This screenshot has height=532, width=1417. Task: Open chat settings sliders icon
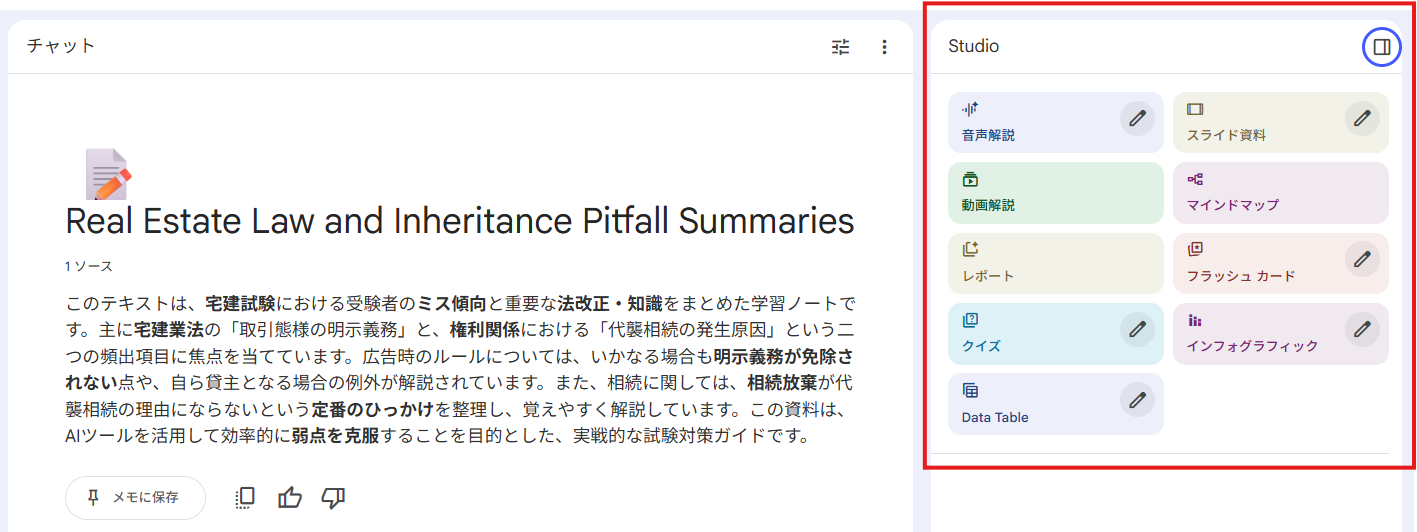[x=840, y=47]
